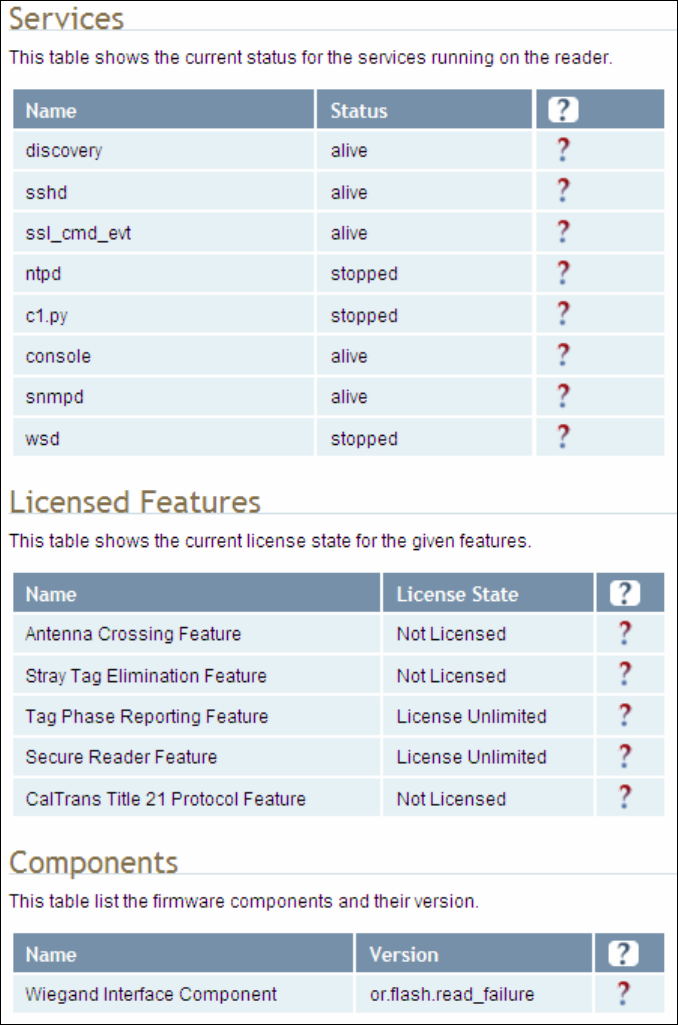Image resolution: width=678 pixels, height=1025 pixels.
Task: Click the stopped status of c1.py
Action: click(364, 316)
